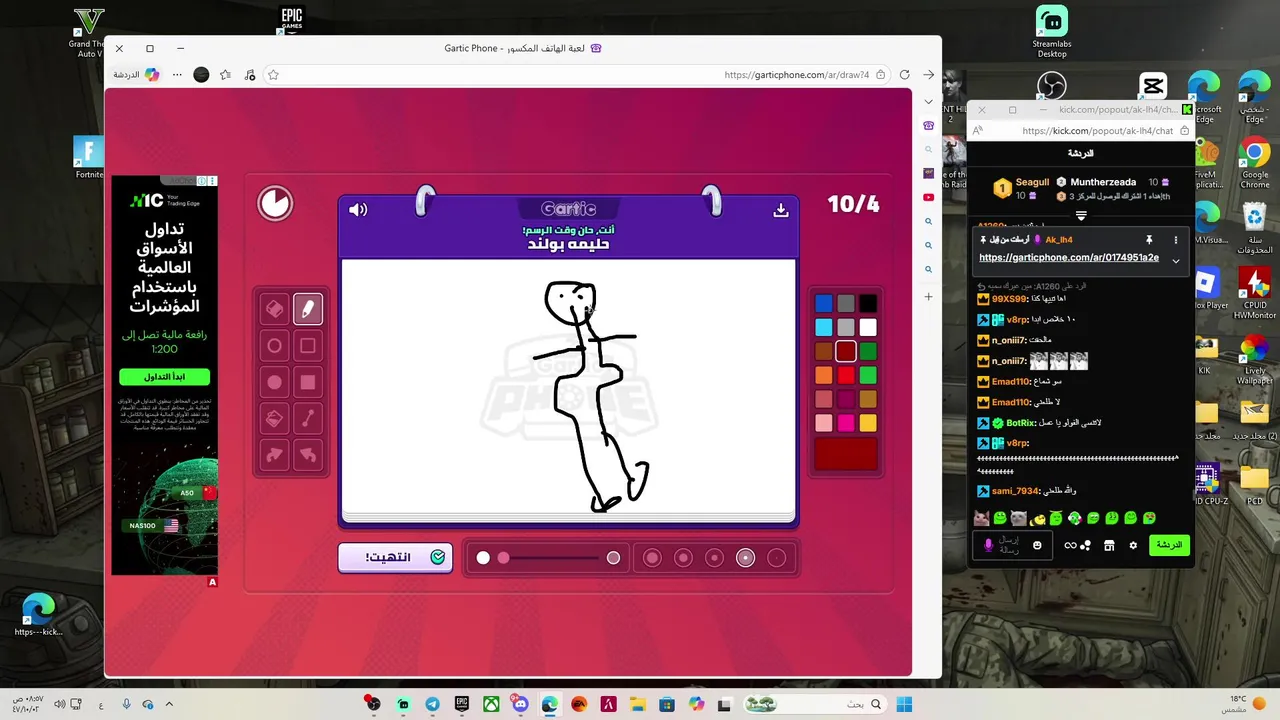Select the pencil drawing tool
This screenshot has height=720, width=1280.
coord(308,309)
